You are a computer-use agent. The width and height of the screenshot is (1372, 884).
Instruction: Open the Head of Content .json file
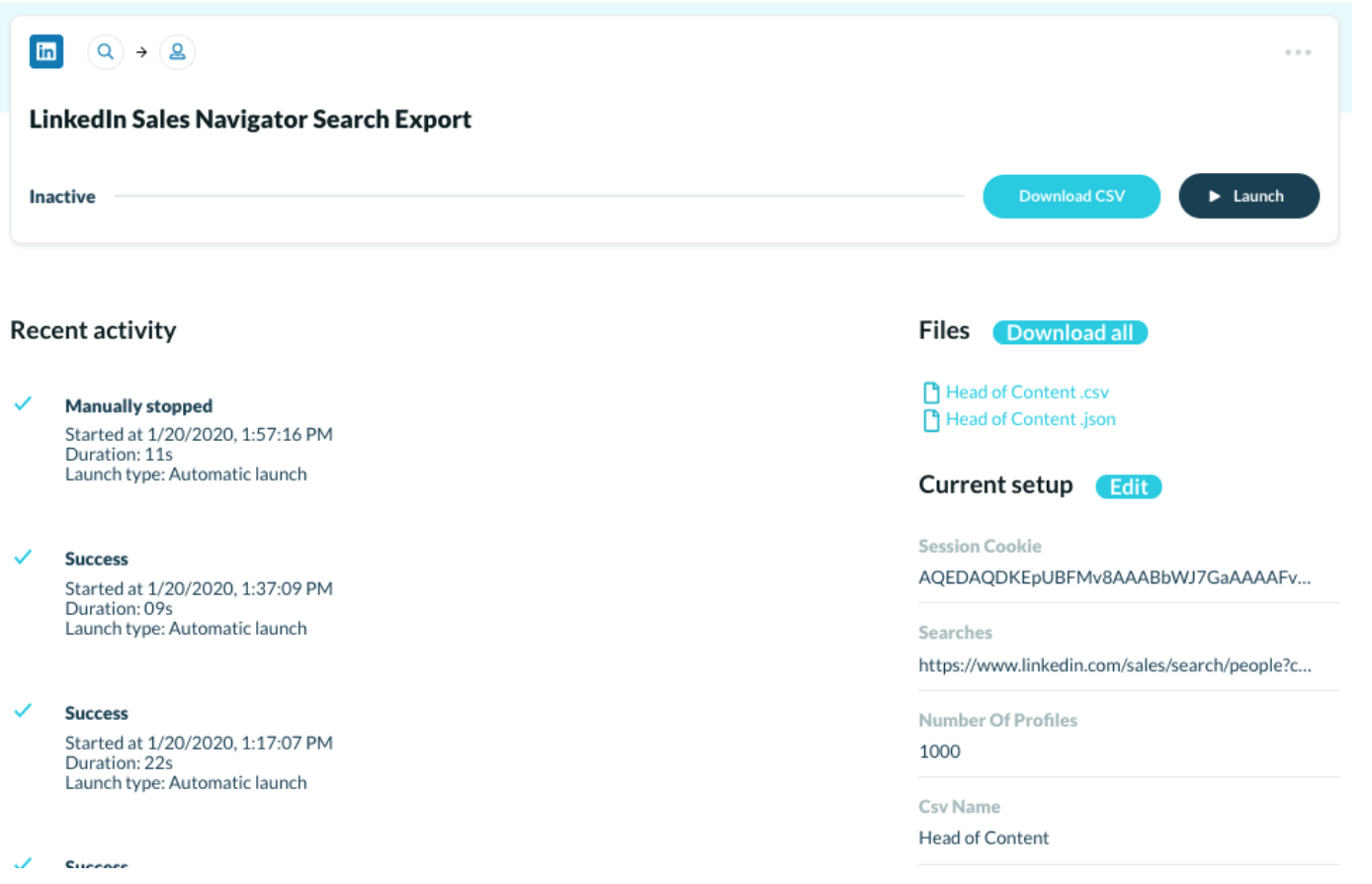1030,419
